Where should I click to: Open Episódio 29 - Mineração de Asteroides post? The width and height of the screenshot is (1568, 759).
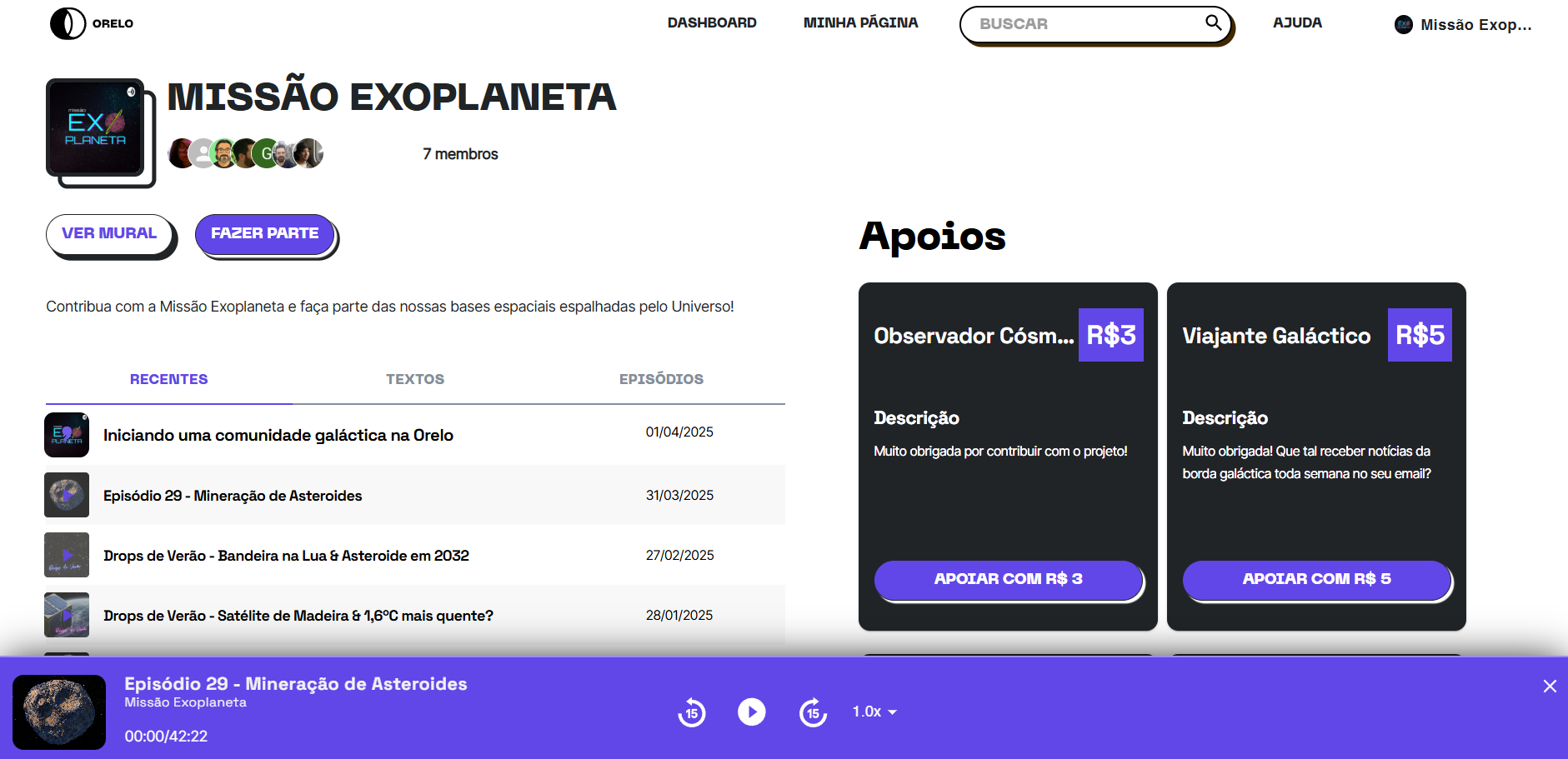click(x=233, y=496)
